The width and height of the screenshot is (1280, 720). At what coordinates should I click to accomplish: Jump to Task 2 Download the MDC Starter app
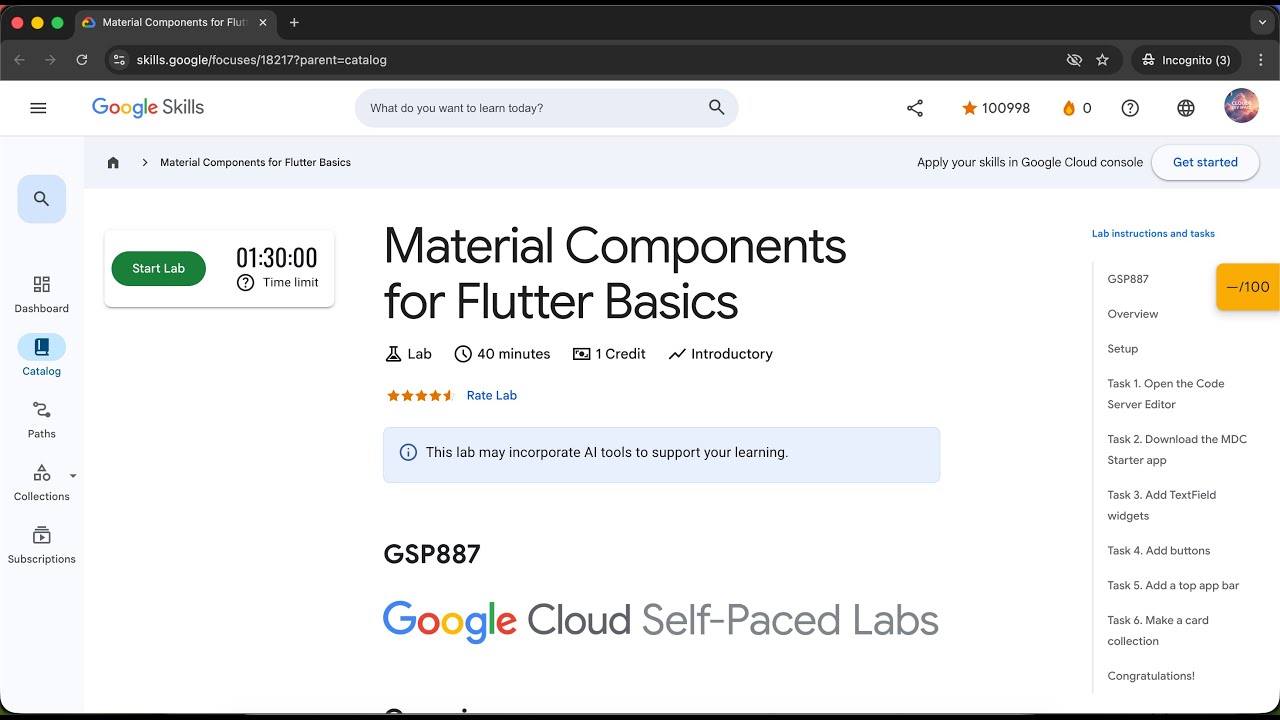[x=1177, y=450]
